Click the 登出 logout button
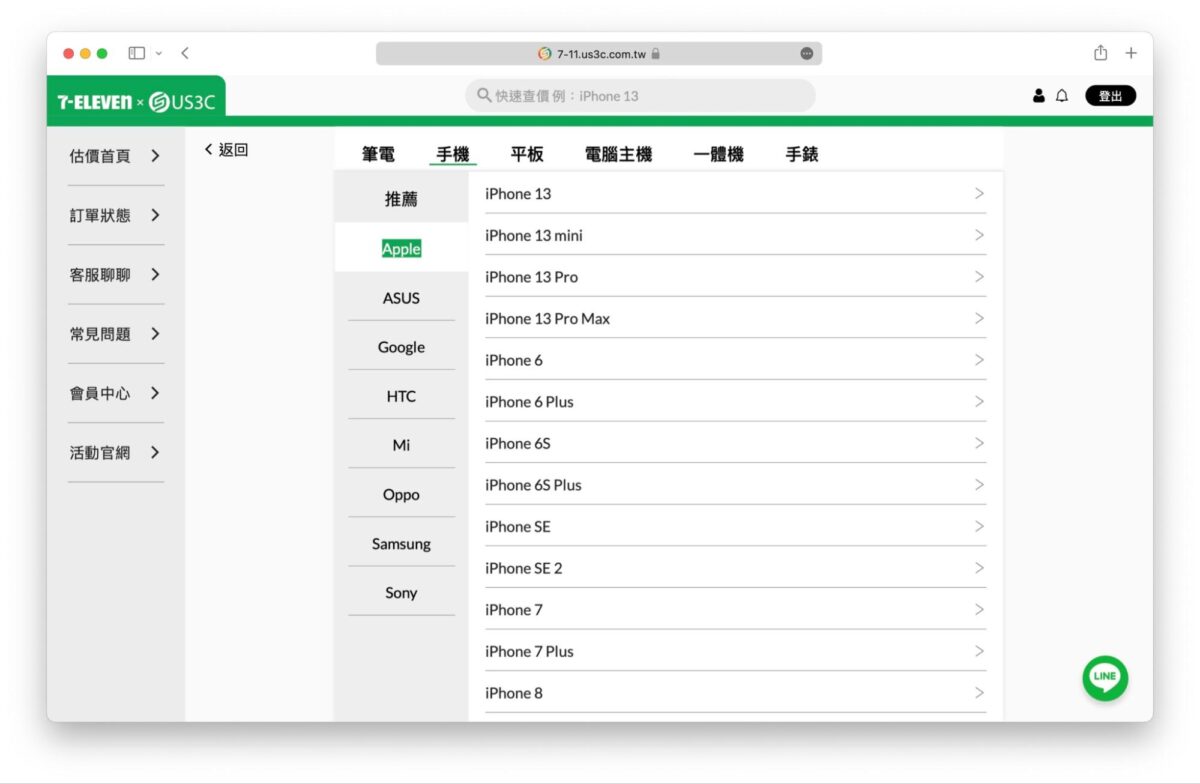1200x784 pixels. (x=1110, y=96)
